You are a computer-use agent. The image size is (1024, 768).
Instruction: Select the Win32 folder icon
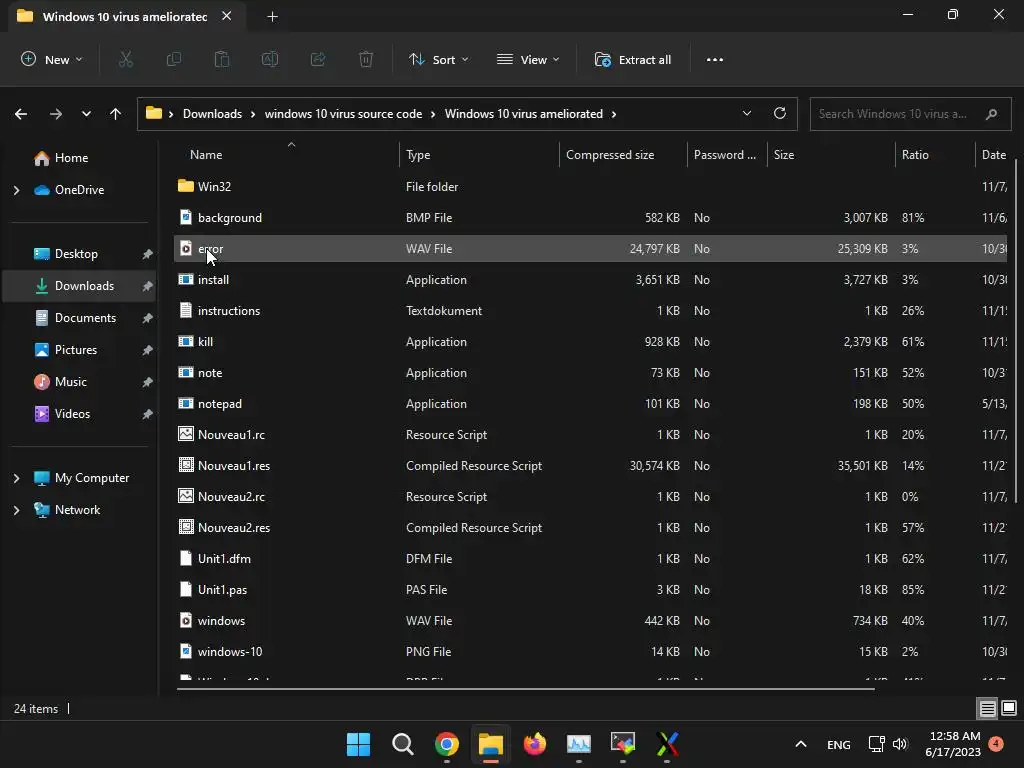click(x=185, y=186)
